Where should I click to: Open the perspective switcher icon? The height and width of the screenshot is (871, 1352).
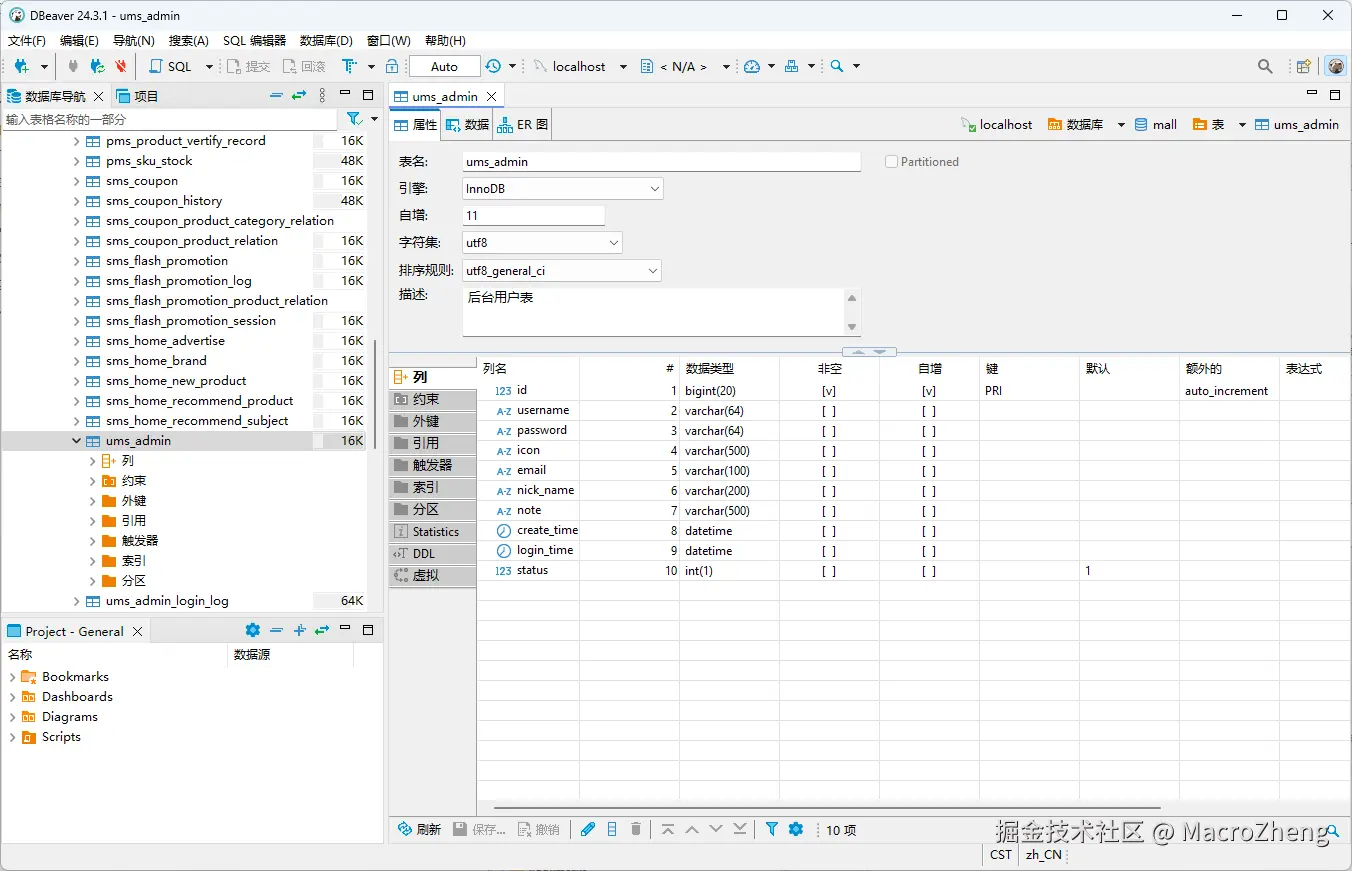coord(1304,66)
